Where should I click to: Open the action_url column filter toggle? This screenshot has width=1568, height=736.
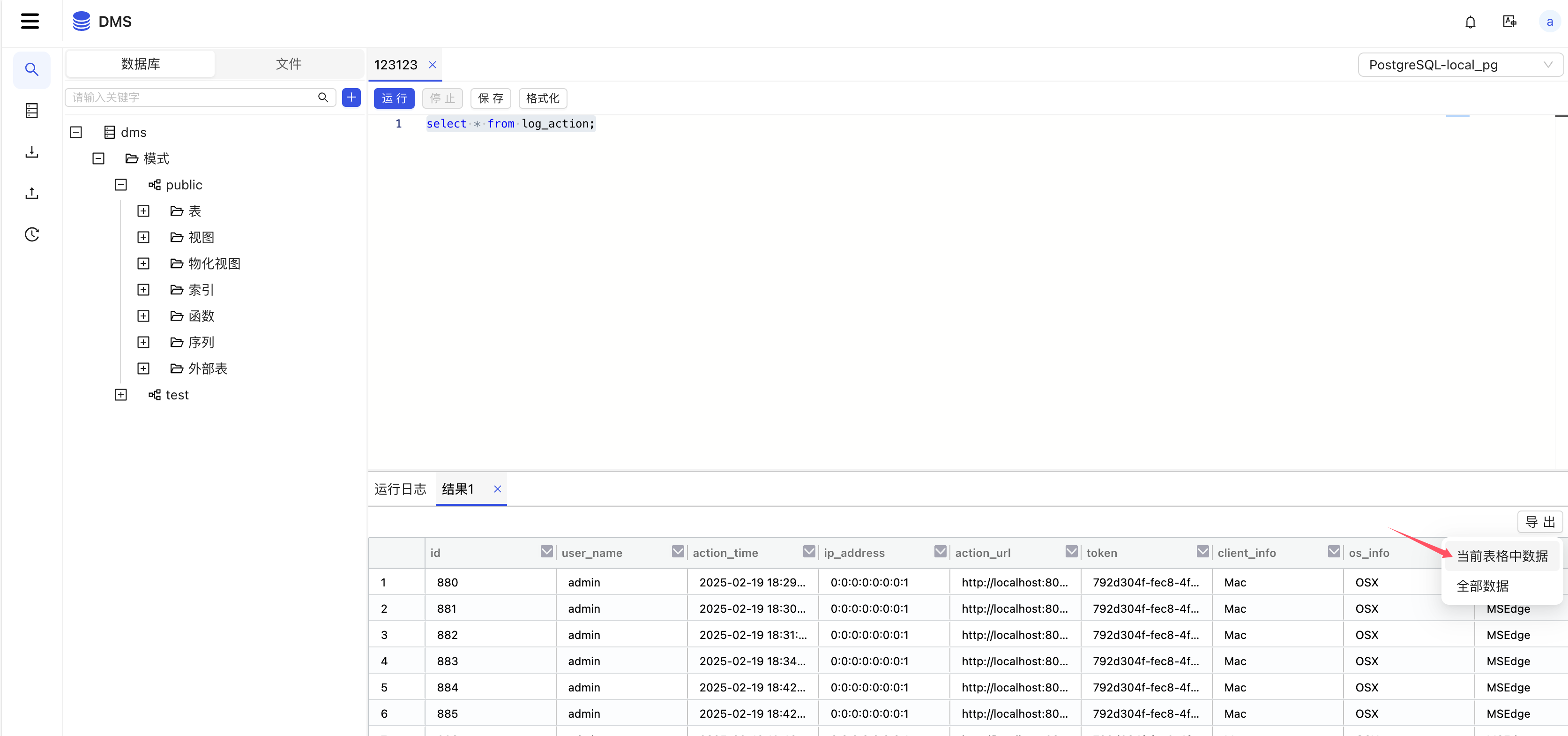[x=1071, y=551]
